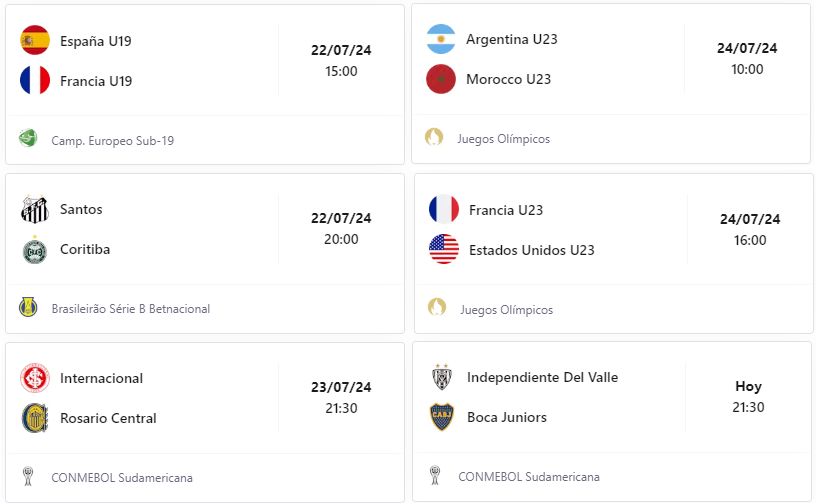Click the Morocco U23 flag icon

tap(441, 79)
